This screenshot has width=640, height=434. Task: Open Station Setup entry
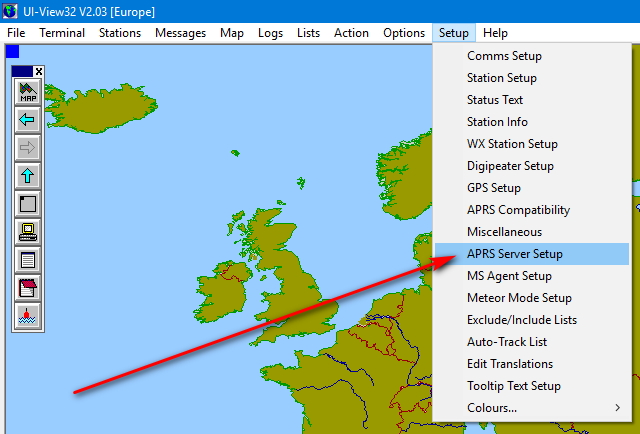502,78
